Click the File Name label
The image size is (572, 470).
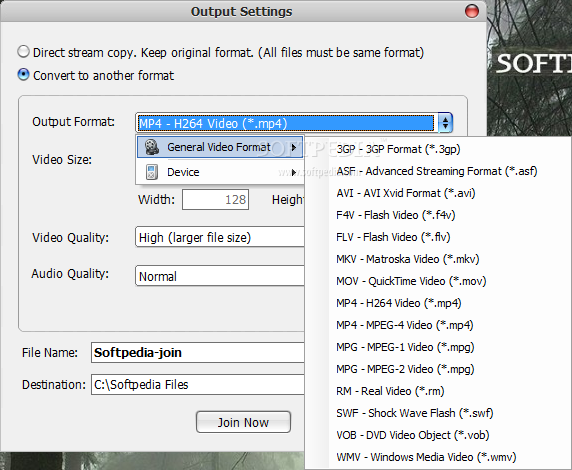click(x=50, y=352)
